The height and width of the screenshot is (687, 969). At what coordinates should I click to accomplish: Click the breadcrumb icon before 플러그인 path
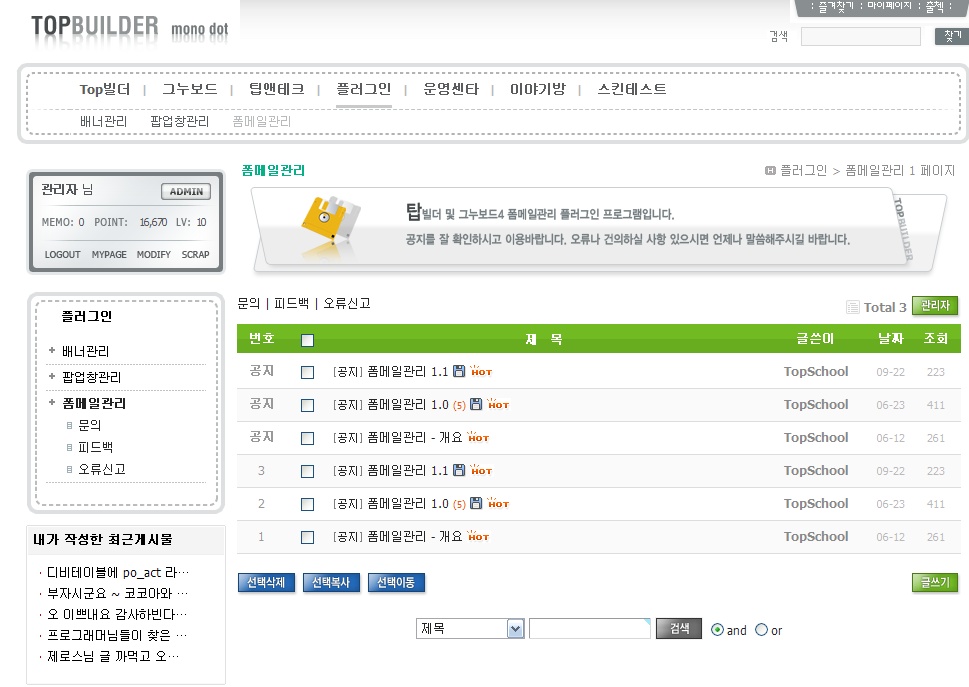tap(770, 171)
